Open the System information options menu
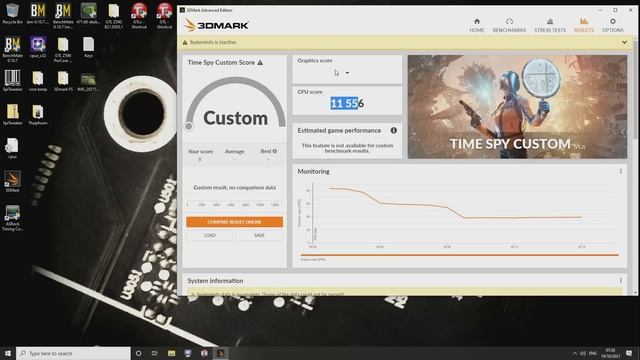This screenshot has width=640, height=360. coord(620,280)
